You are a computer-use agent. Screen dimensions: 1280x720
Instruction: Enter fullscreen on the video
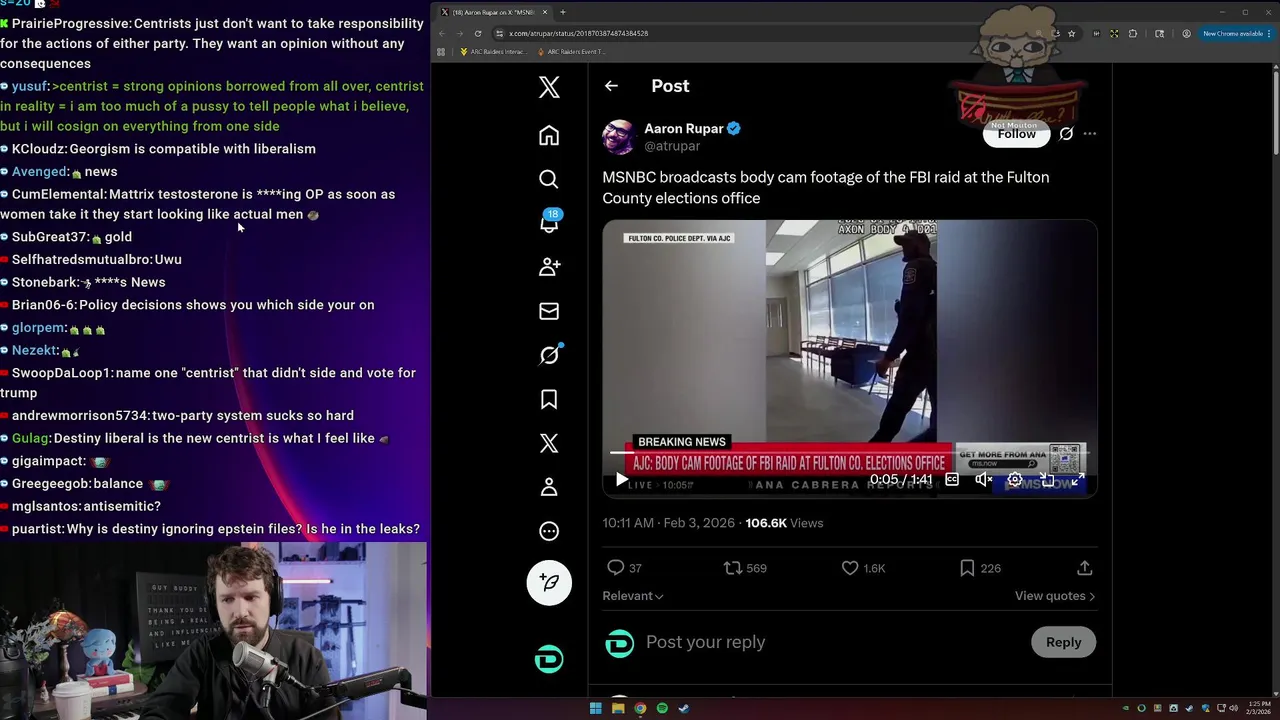point(1078,480)
